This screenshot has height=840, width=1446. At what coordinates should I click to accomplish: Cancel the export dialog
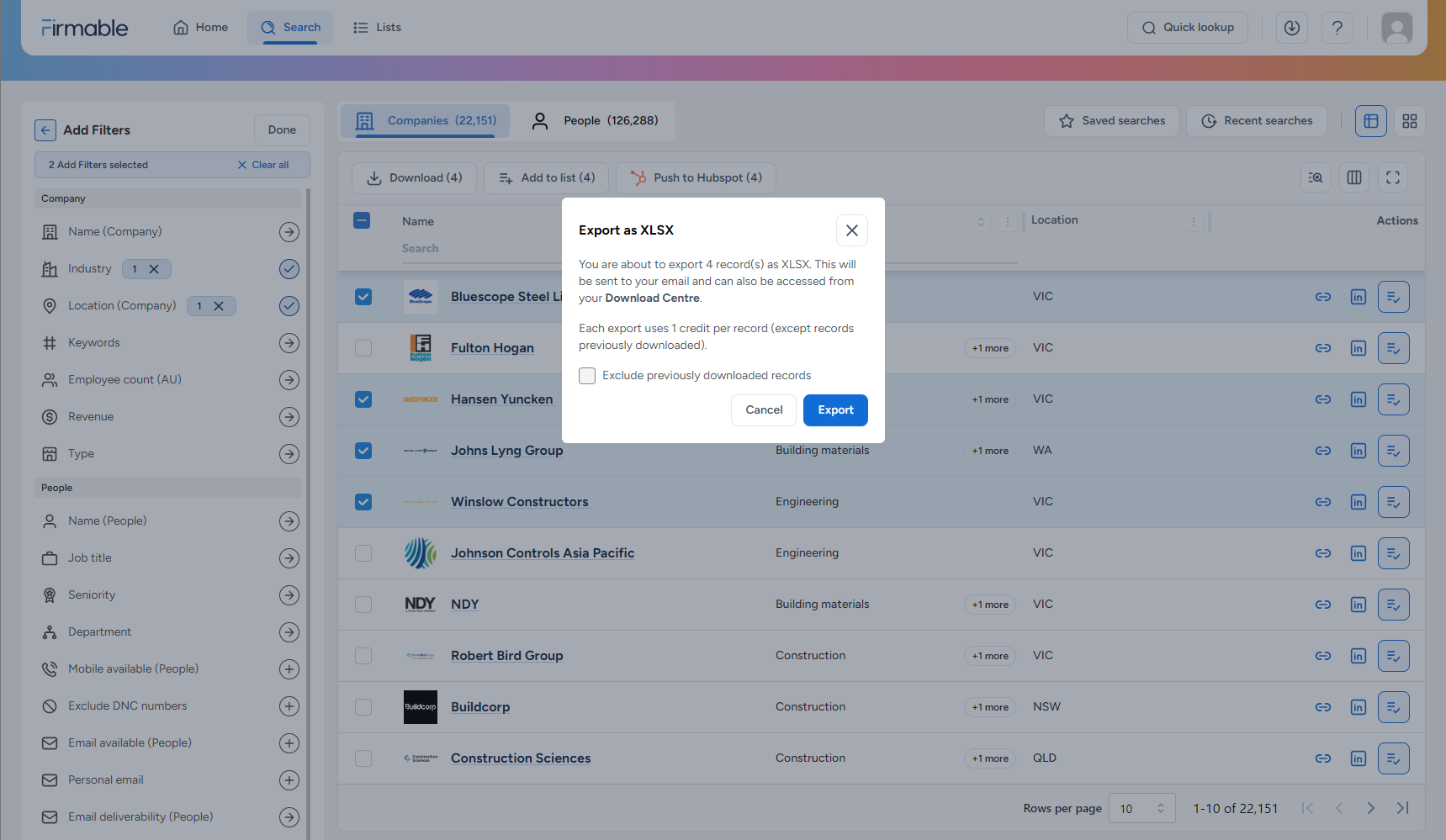764,410
